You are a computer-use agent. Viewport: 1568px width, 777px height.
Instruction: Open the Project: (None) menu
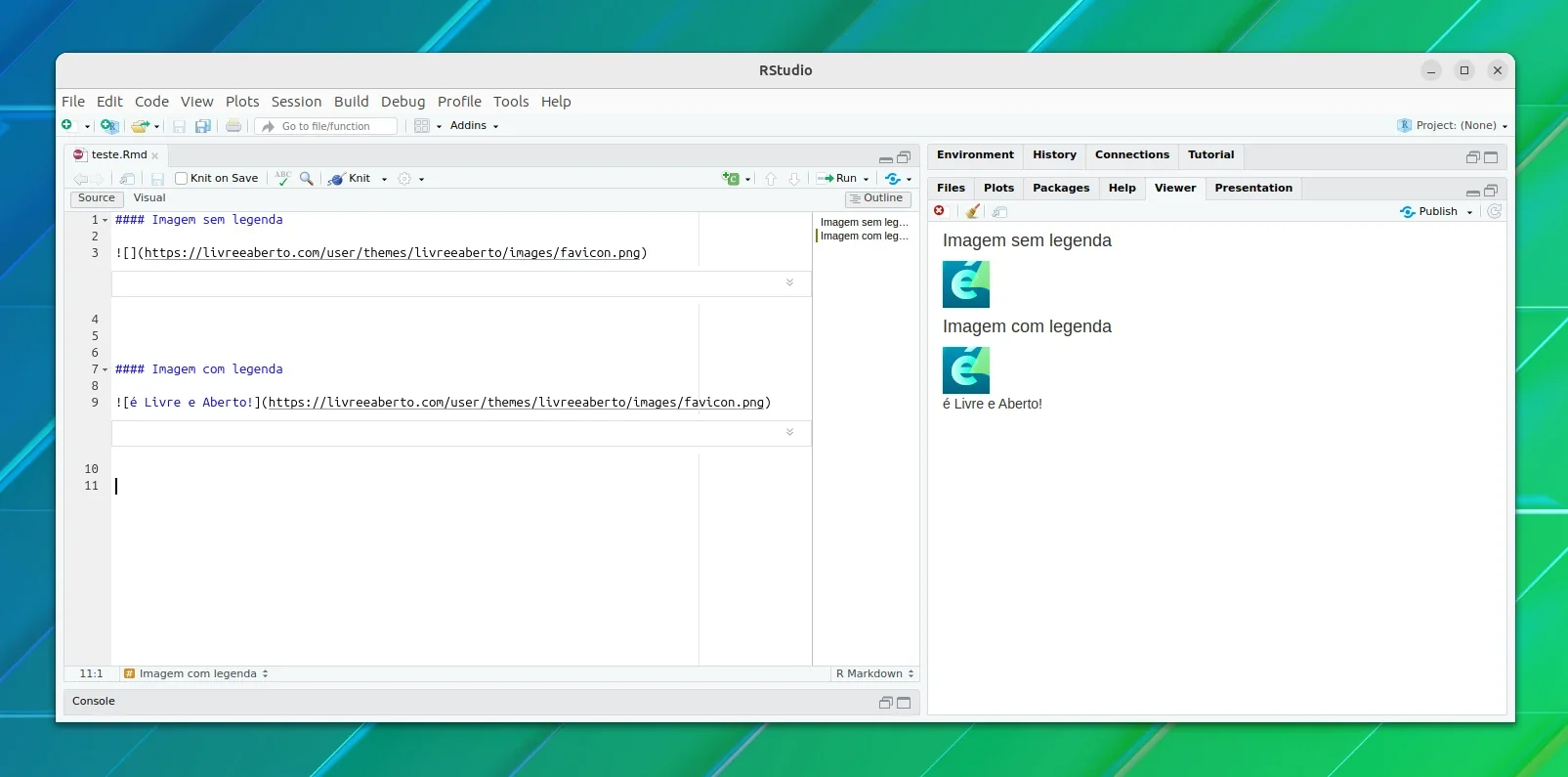[x=1453, y=125]
